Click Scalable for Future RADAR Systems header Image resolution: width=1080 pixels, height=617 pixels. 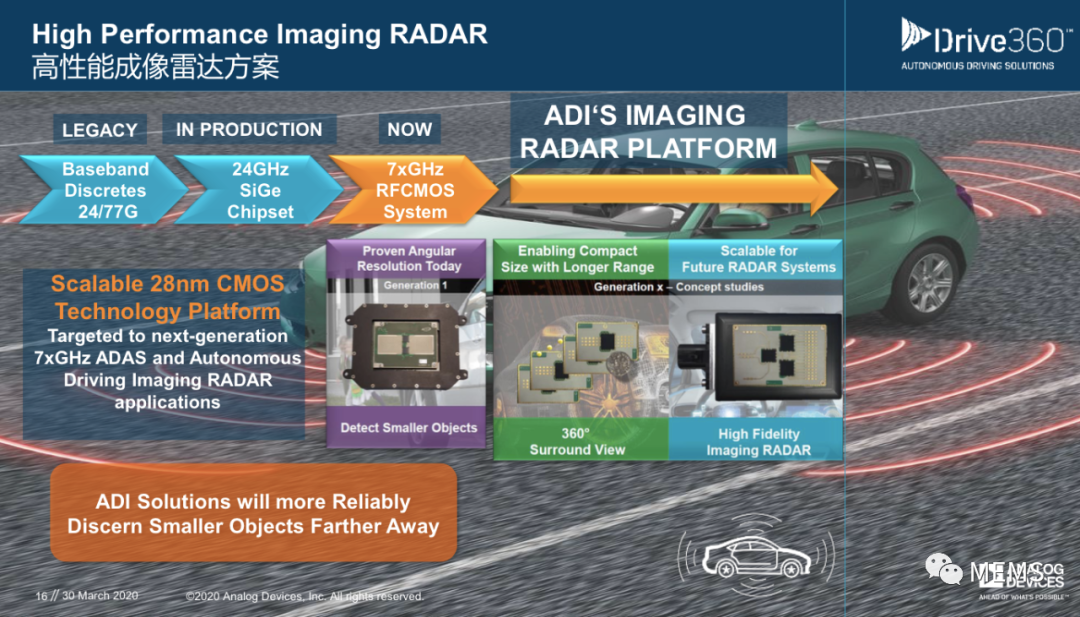click(758, 259)
